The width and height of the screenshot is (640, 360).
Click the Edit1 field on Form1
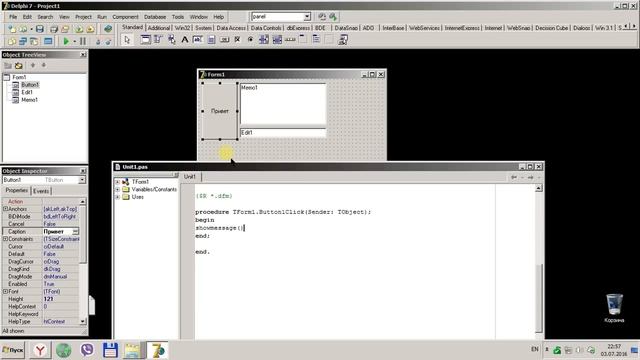tap(283, 133)
